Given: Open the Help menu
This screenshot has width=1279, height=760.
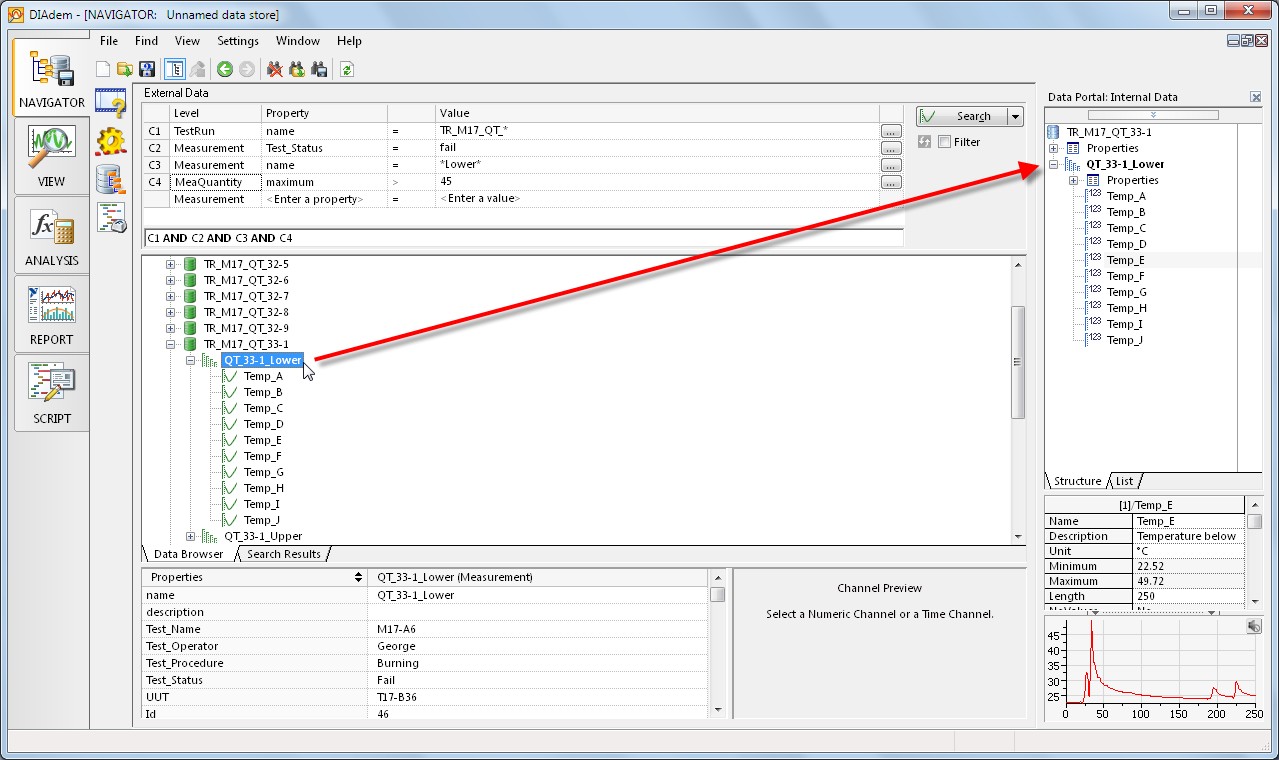Looking at the screenshot, I should tap(349, 41).
